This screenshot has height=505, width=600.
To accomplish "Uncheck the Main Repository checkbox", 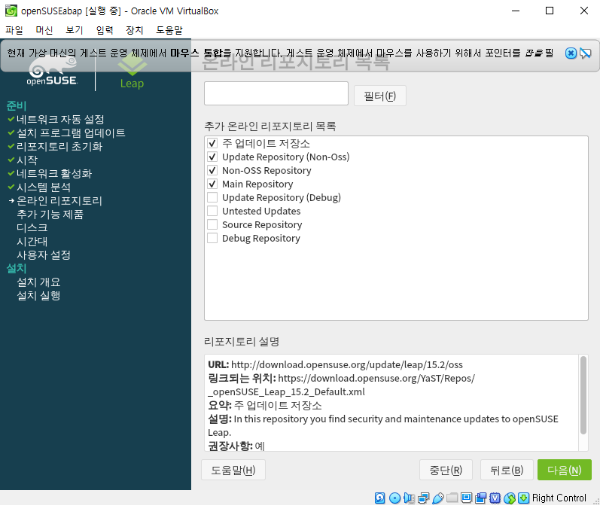I will click(x=212, y=184).
